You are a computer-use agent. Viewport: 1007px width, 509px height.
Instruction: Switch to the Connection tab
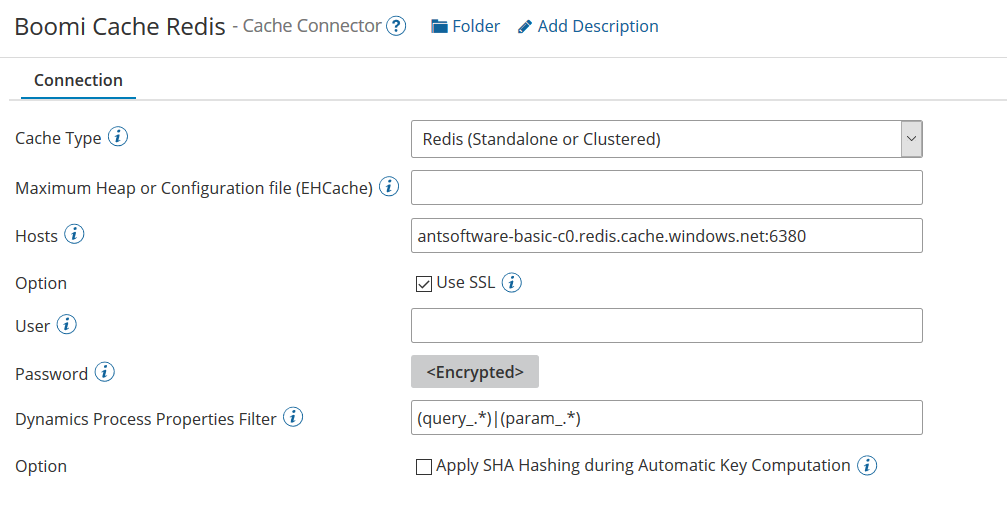pos(78,80)
